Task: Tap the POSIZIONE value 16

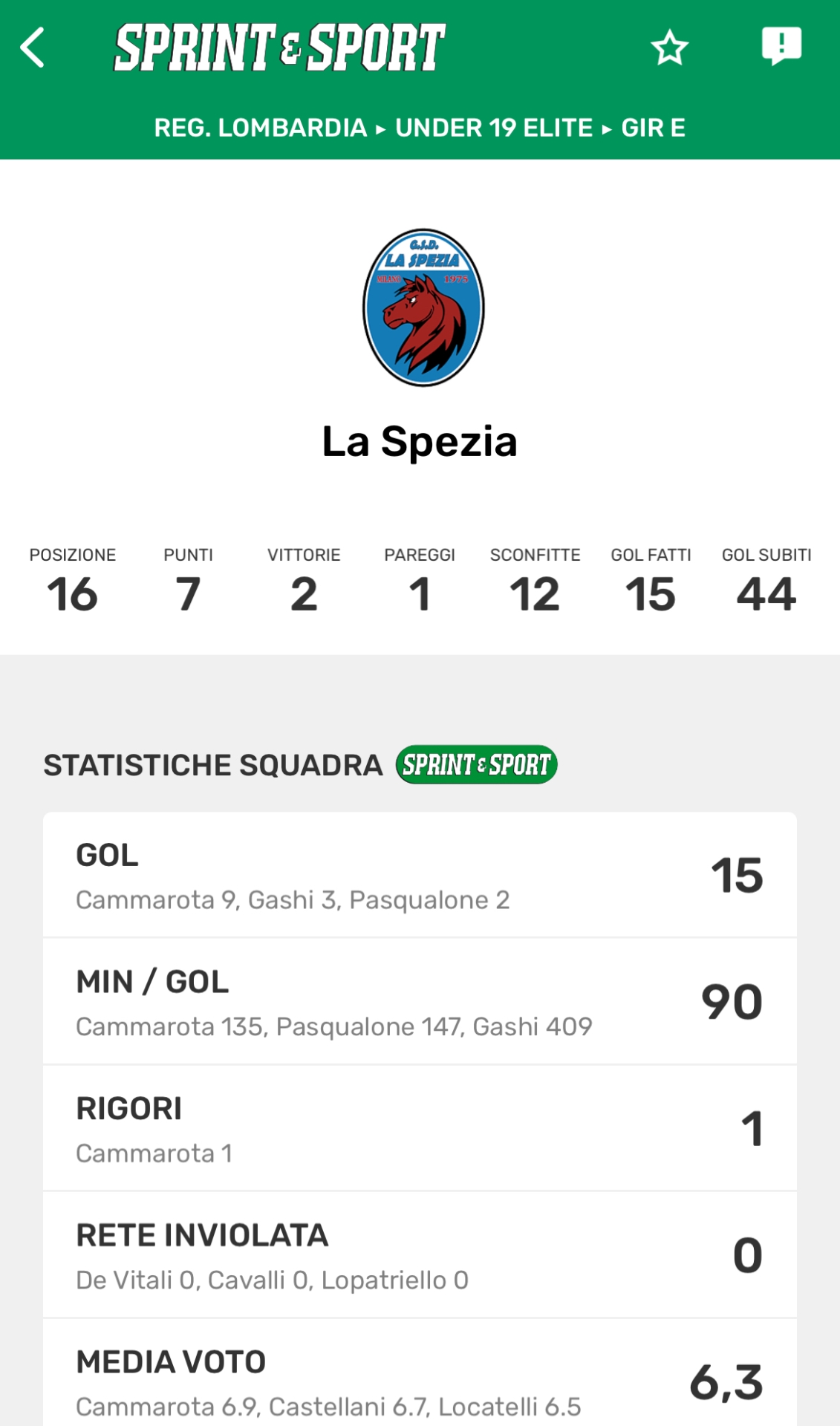Action: click(x=73, y=594)
